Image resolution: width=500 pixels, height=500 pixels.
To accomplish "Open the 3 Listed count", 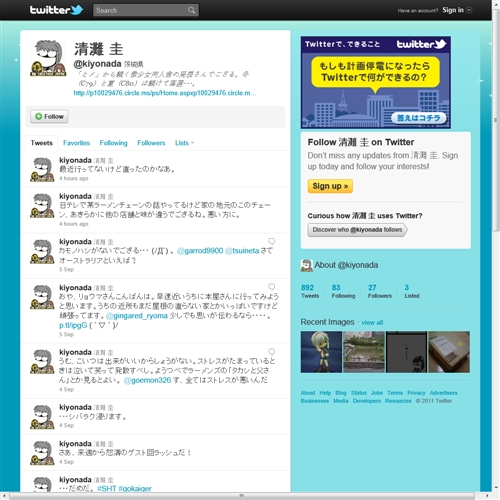I will (x=412, y=291).
